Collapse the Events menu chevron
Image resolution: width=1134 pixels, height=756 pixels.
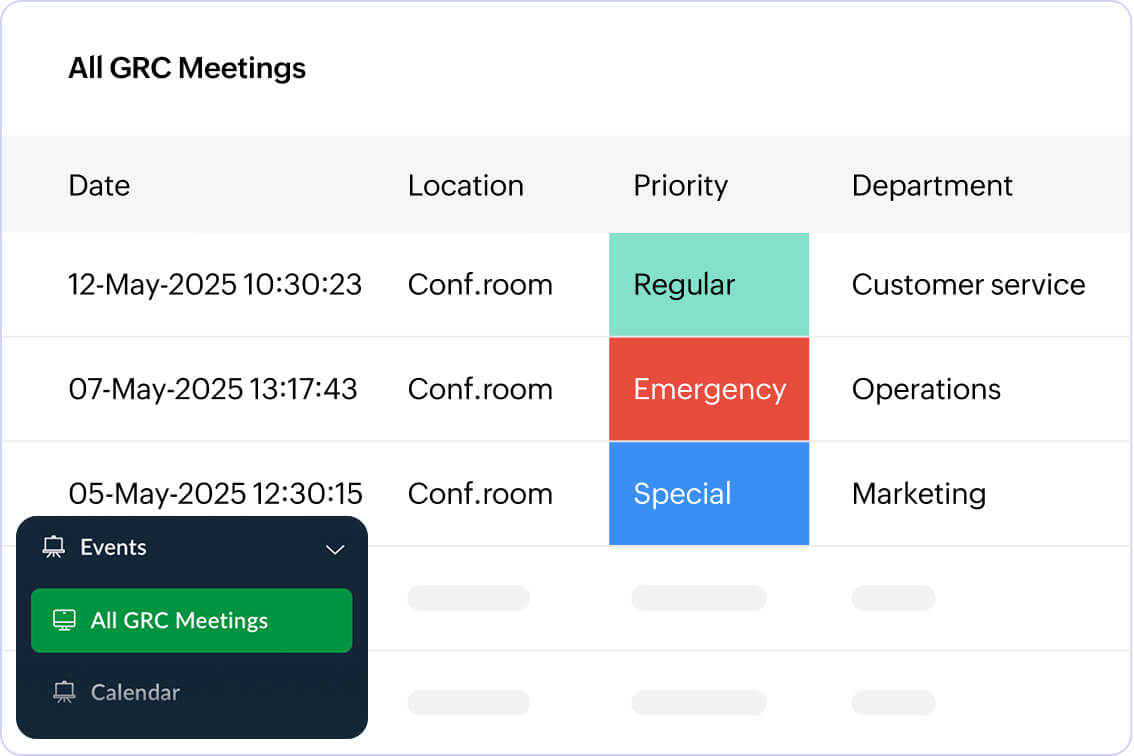click(335, 549)
